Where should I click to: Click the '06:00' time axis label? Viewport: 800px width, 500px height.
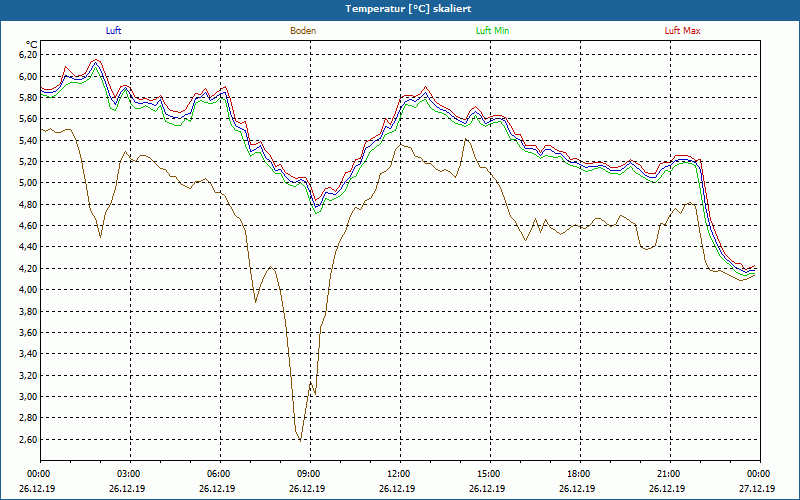point(220,474)
